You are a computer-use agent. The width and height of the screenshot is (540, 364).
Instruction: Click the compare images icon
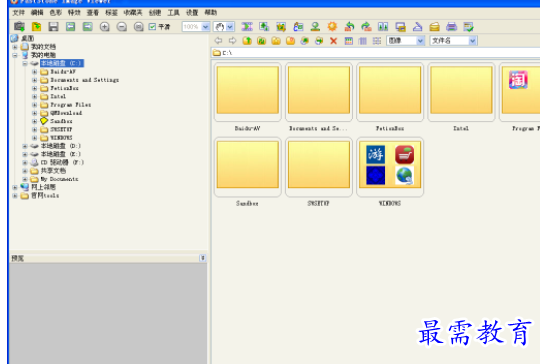pyautogui.click(x=383, y=27)
